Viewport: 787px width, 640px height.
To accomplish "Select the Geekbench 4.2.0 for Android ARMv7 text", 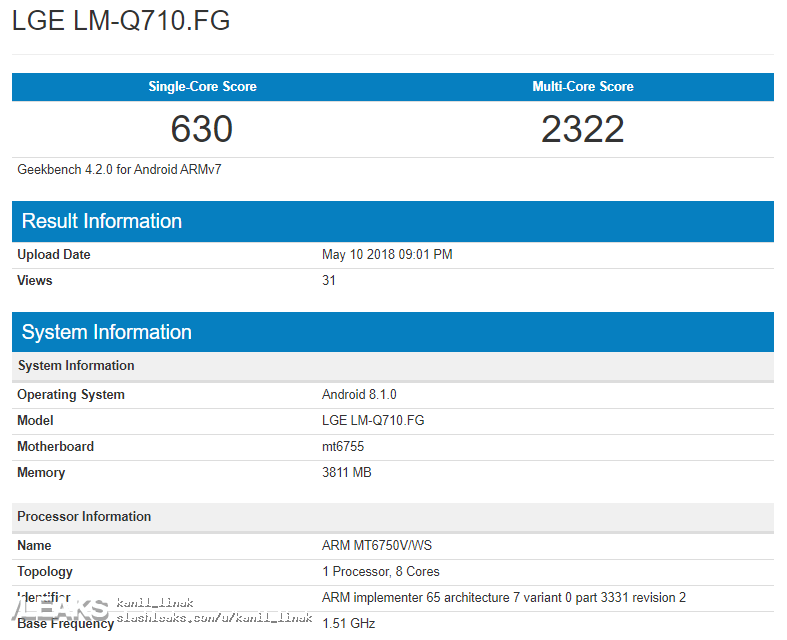I will coord(119,170).
